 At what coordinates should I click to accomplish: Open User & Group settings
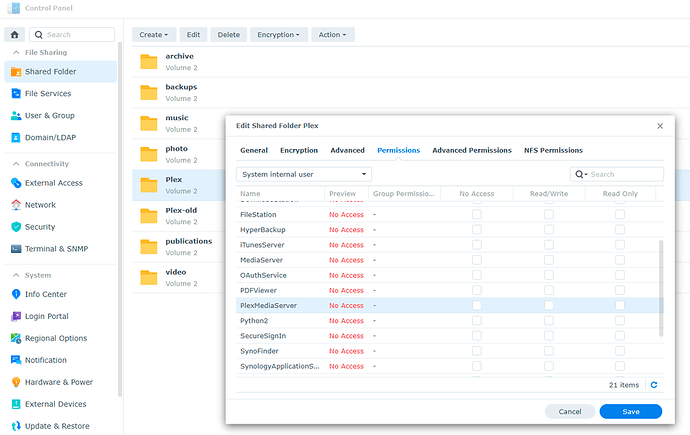pyautogui.click(x=61, y=116)
